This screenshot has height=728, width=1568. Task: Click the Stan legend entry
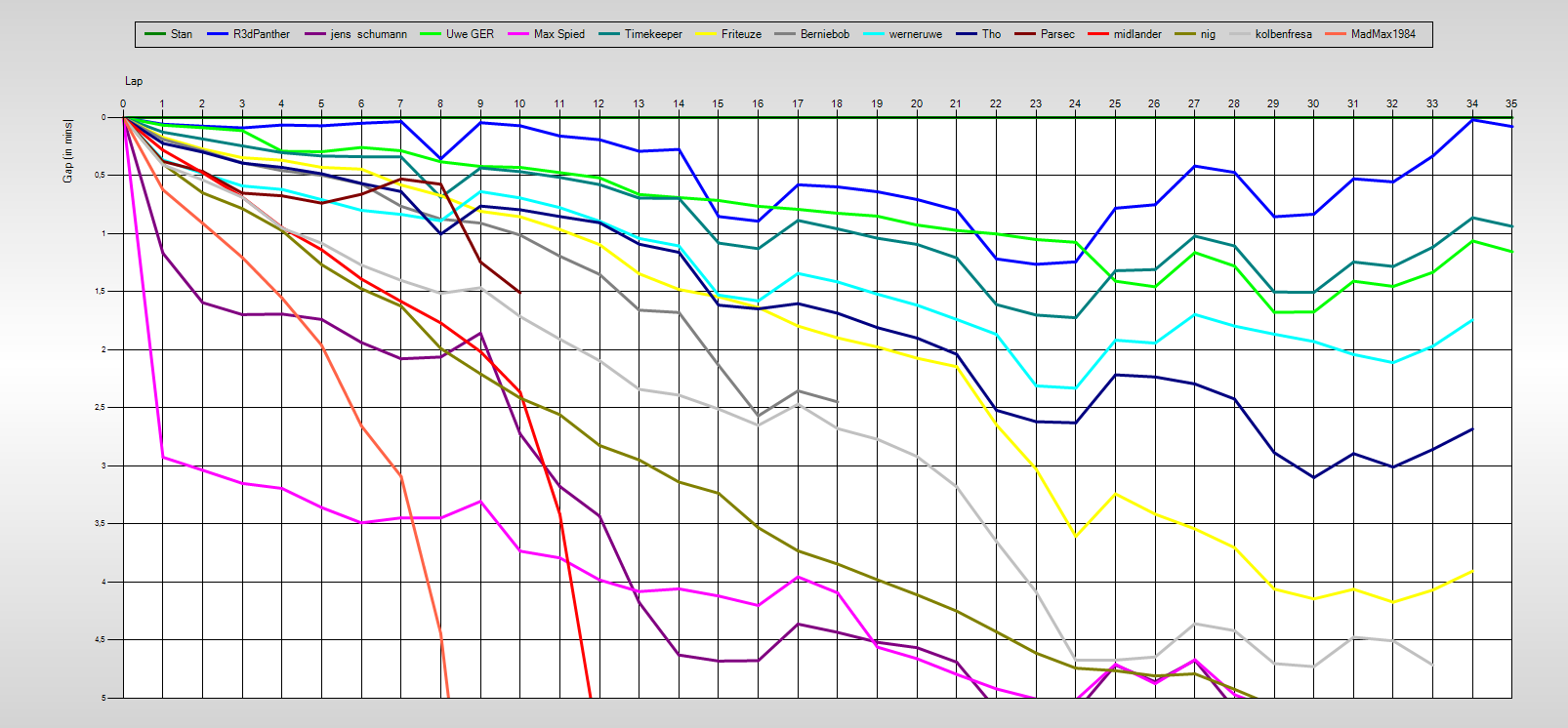point(169,34)
